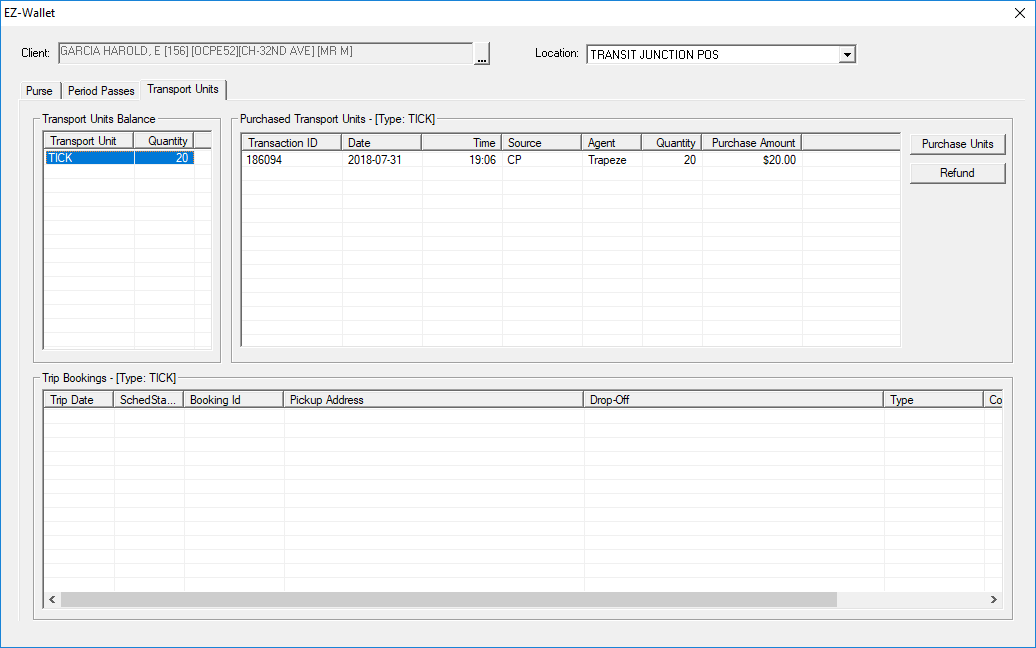Open the client search ellipsis button
This screenshot has height=648, width=1036.
pos(481,55)
